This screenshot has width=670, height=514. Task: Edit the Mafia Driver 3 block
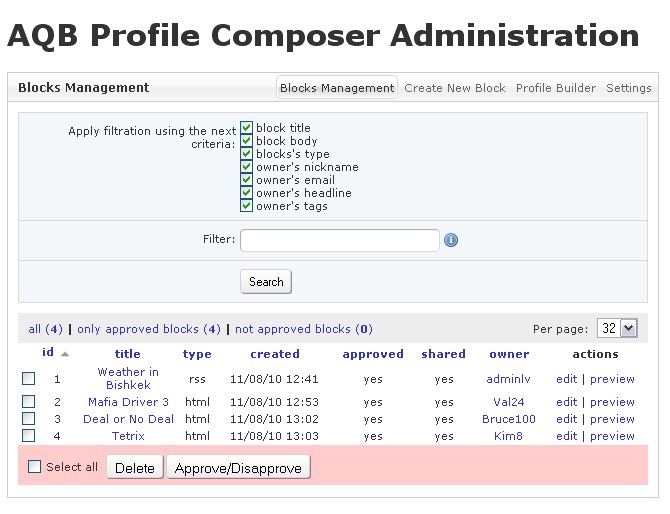tap(567, 402)
